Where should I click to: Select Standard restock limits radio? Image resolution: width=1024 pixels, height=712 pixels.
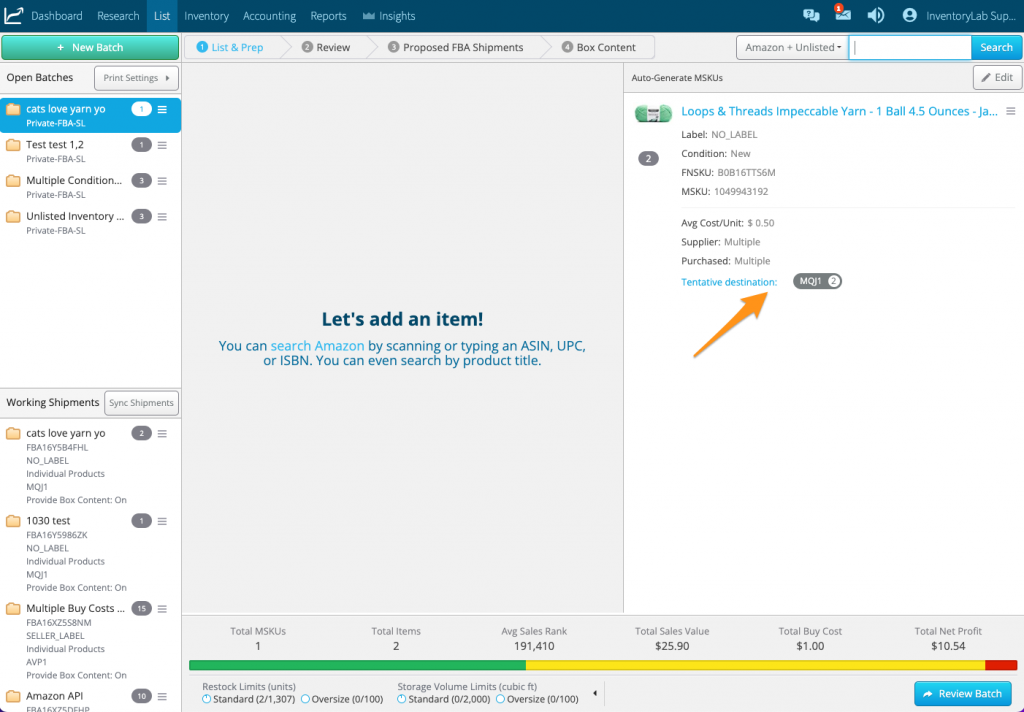click(x=206, y=700)
